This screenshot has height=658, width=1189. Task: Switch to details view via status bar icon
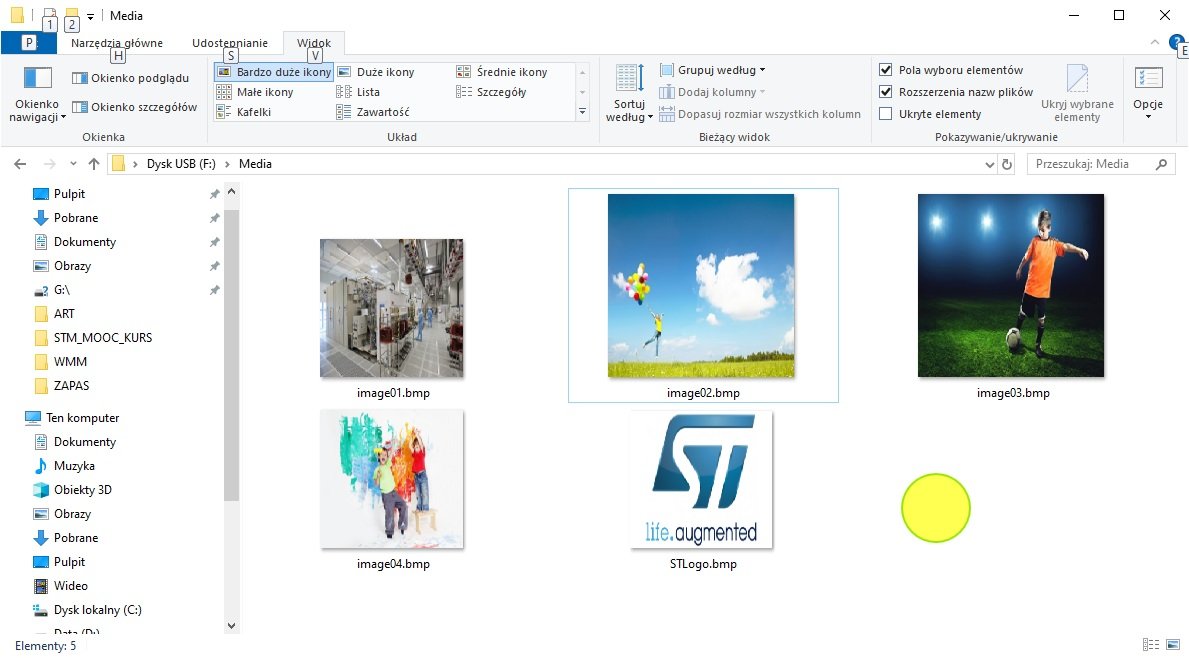point(1151,645)
